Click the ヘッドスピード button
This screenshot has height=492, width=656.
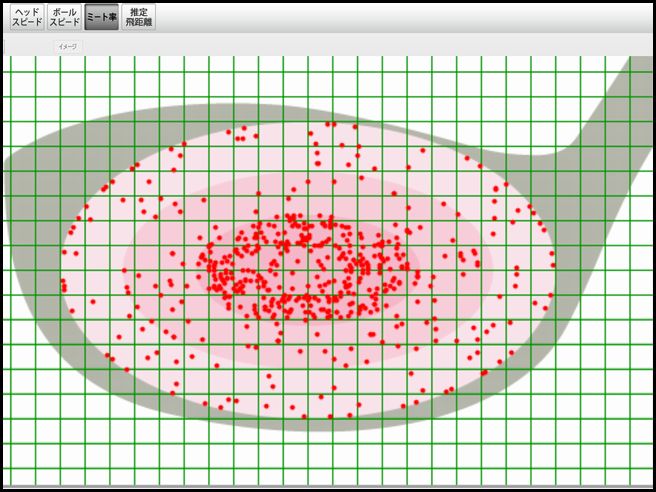27,17
